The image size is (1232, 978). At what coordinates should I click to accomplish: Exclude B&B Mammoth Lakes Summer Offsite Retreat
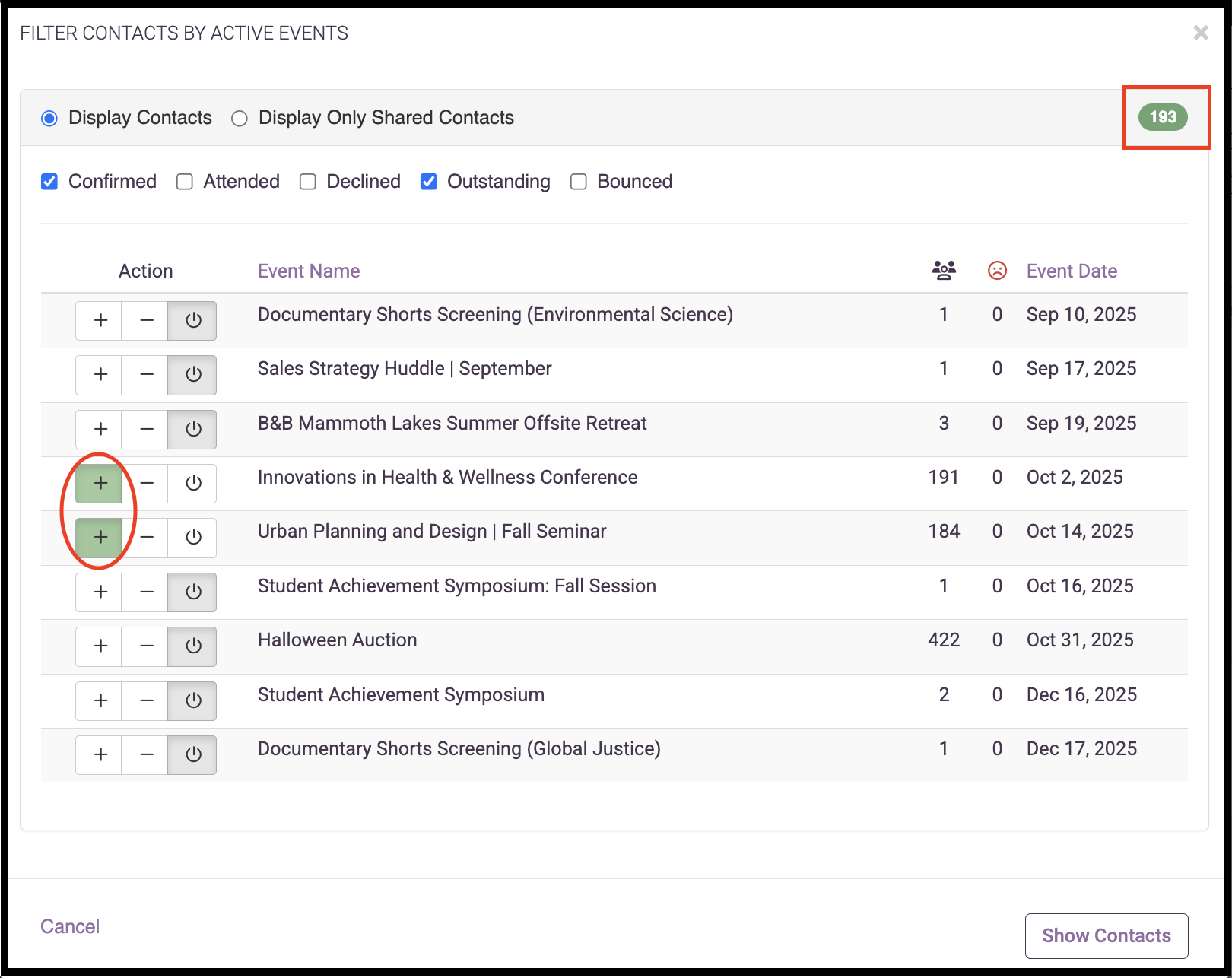pyautogui.click(x=146, y=429)
